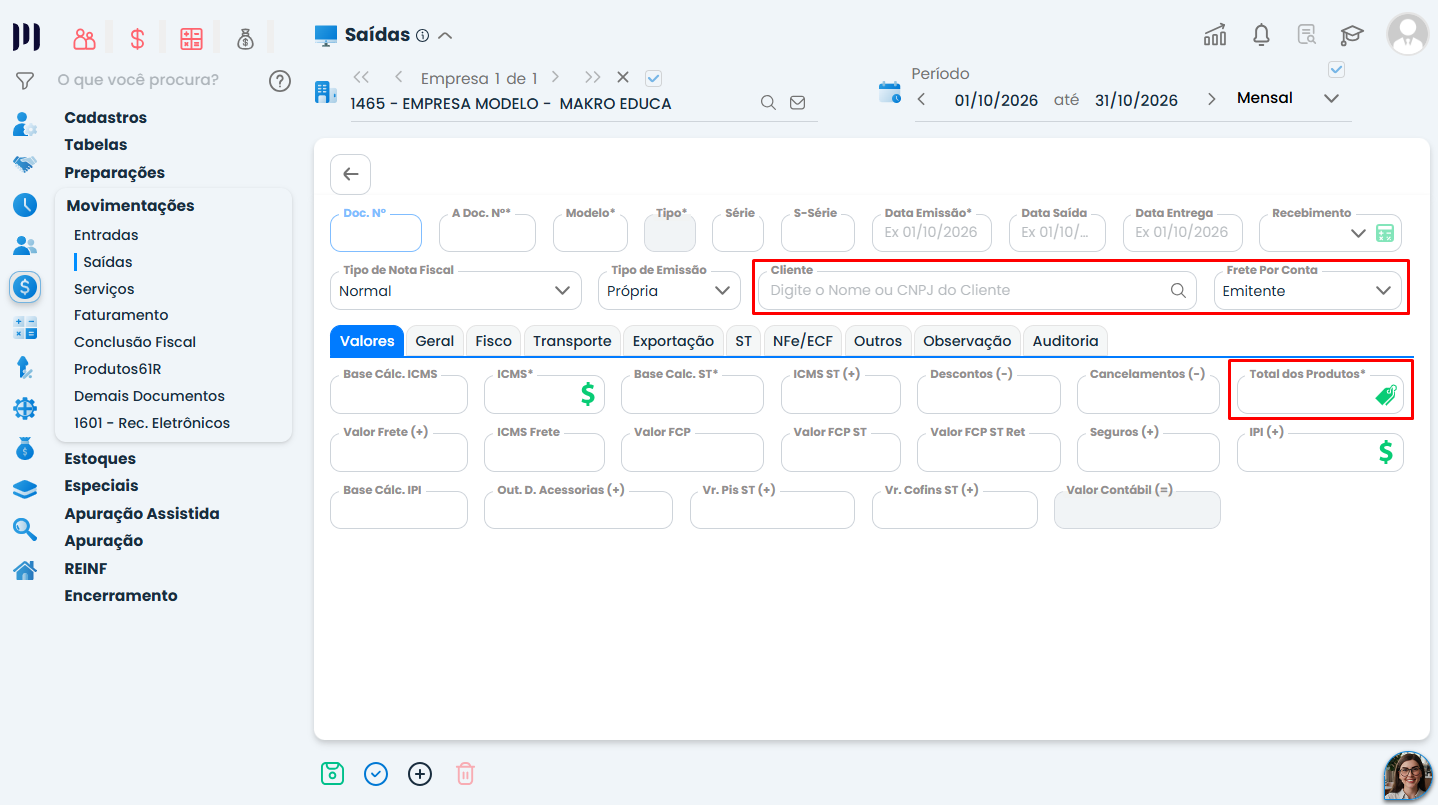Expand the Mensal period dropdown
This screenshot has width=1438, height=805.
(x=1331, y=98)
